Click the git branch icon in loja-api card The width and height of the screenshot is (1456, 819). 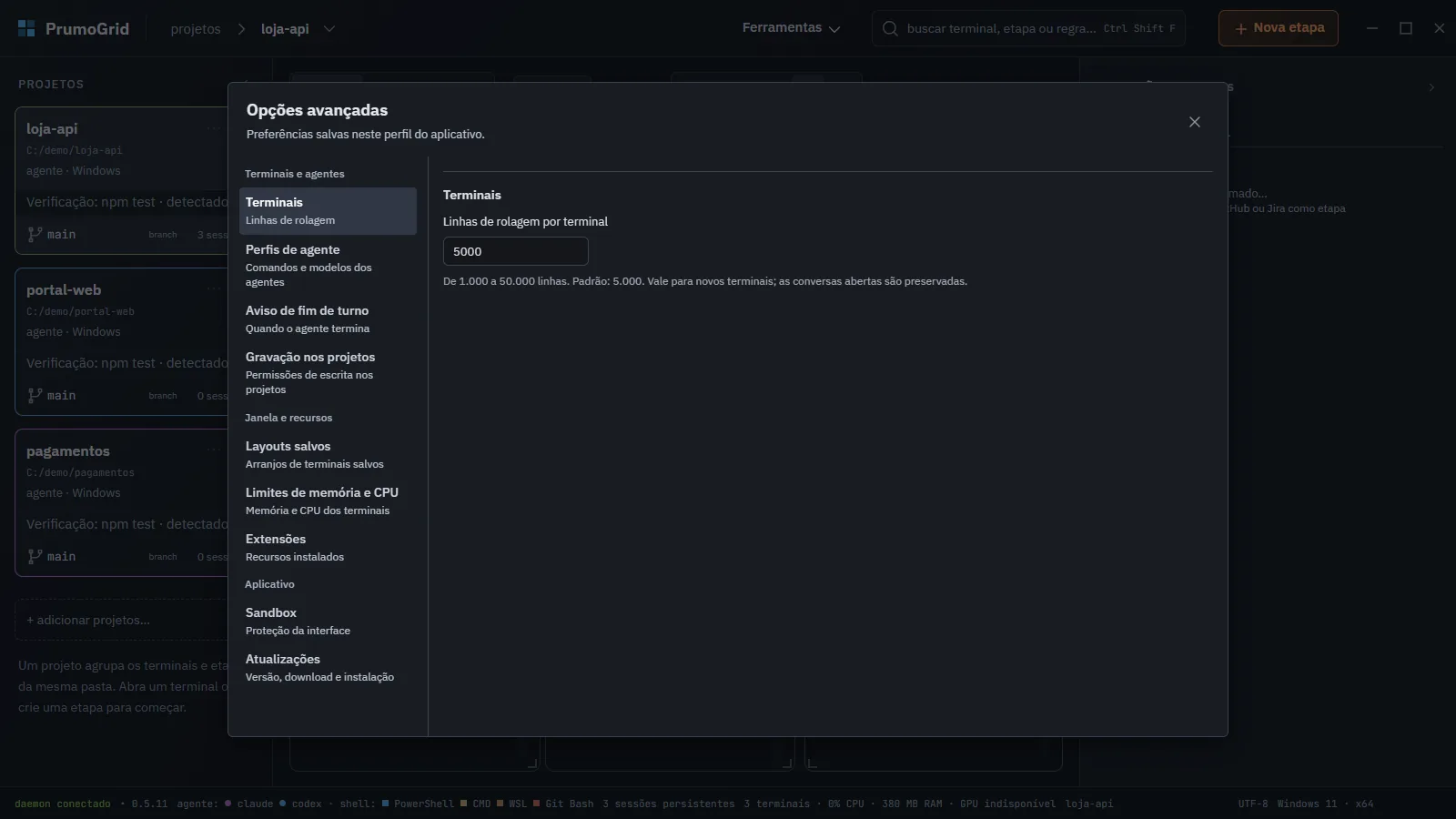(x=35, y=234)
